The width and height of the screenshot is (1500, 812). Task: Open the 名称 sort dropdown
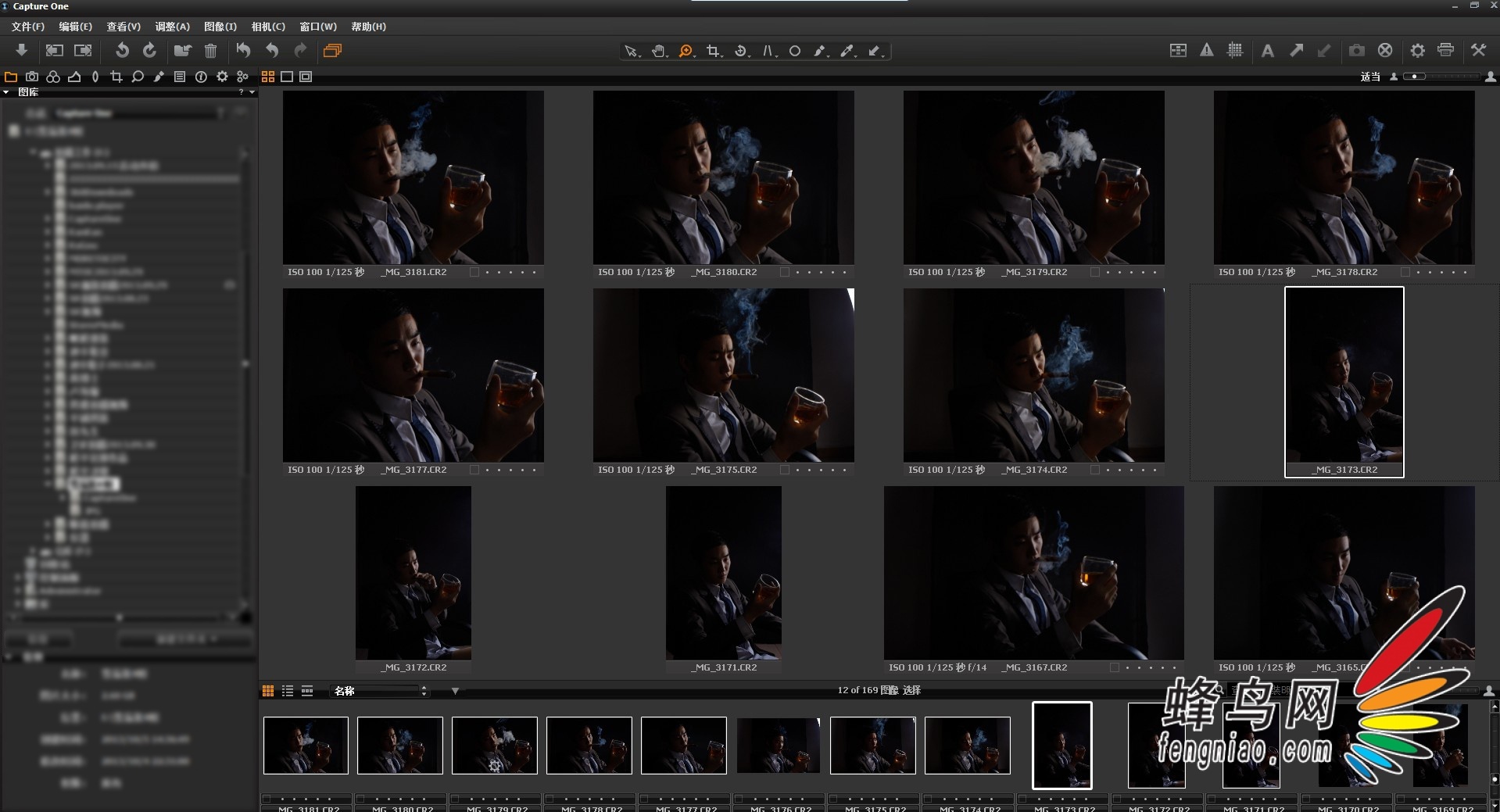click(381, 691)
